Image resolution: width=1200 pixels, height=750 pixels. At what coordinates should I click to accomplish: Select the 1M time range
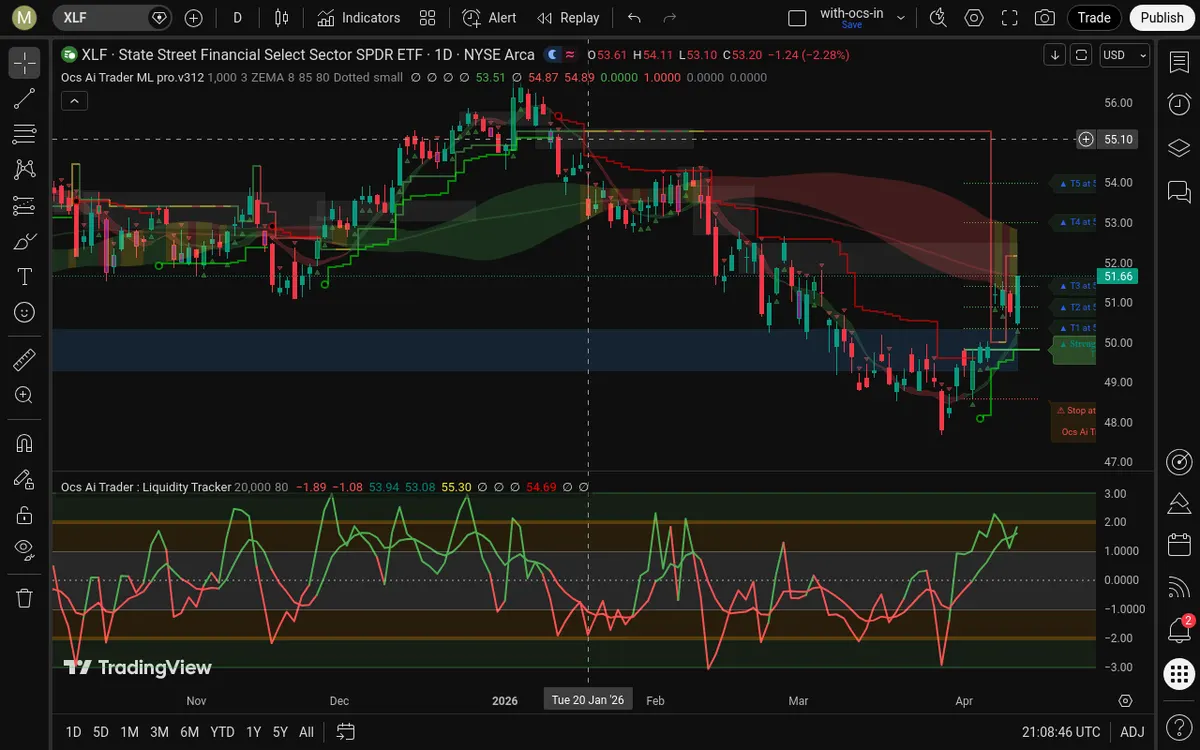pyautogui.click(x=129, y=732)
